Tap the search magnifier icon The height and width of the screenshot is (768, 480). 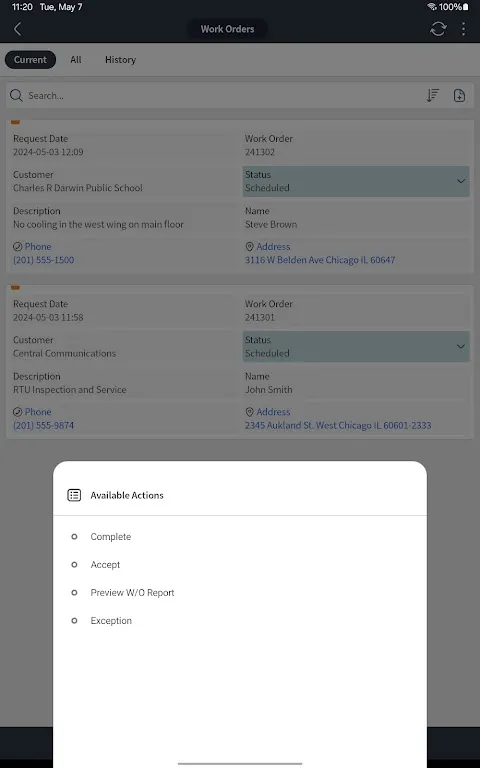pyautogui.click(x=16, y=96)
